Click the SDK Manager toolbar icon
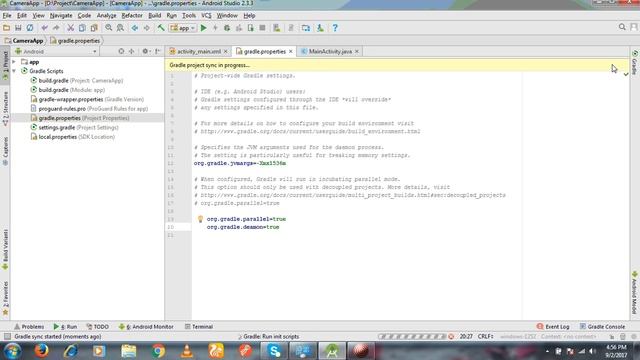The image size is (640, 360). tap(320, 28)
